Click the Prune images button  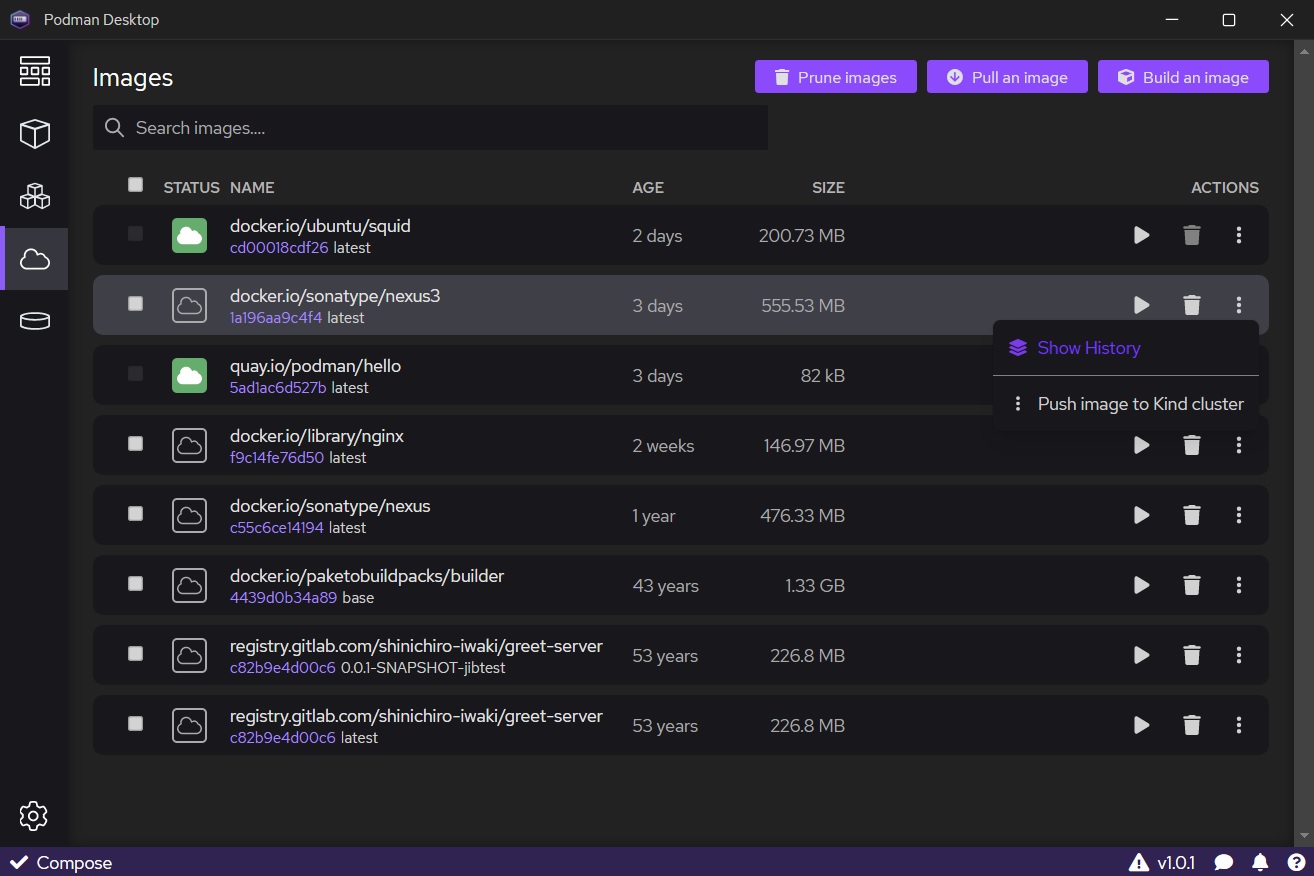(835, 77)
